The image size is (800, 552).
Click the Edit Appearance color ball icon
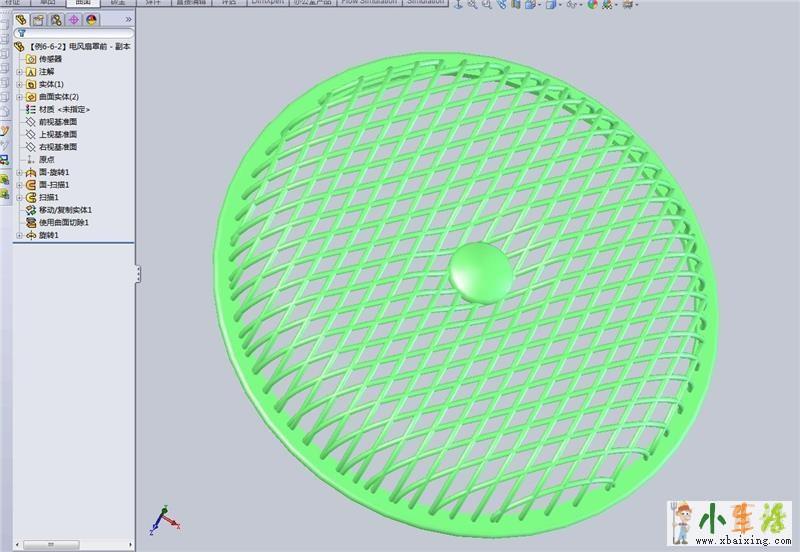point(592,5)
